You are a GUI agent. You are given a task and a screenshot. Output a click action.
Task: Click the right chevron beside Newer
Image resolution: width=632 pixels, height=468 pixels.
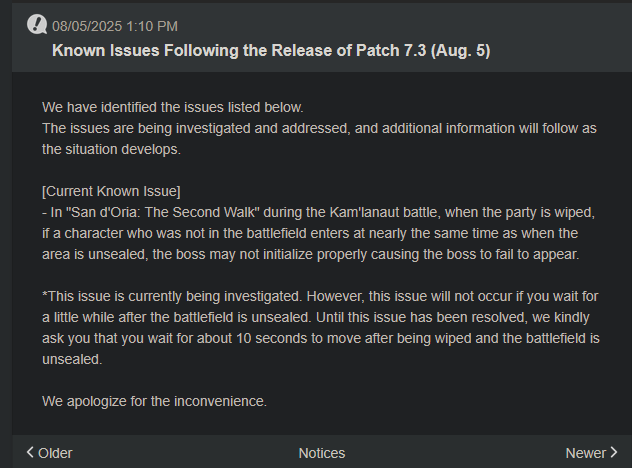(x=613, y=452)
